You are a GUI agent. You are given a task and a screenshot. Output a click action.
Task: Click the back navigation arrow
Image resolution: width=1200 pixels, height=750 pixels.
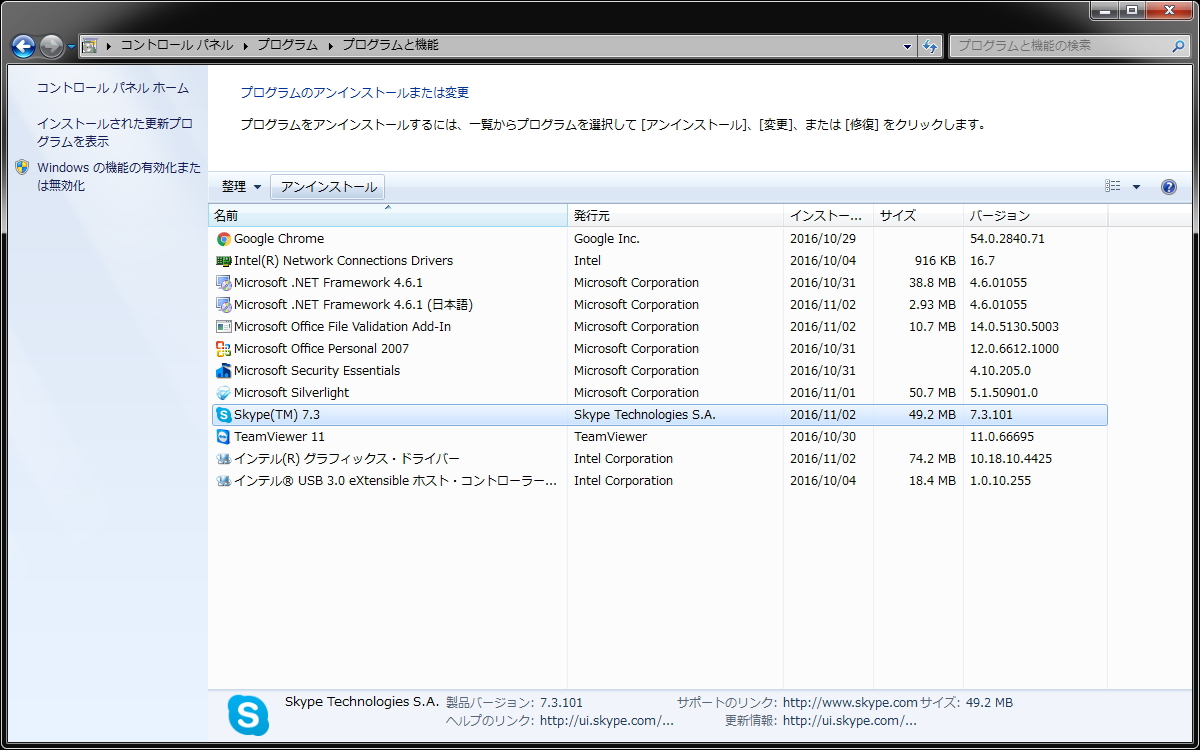pos(23,46)
